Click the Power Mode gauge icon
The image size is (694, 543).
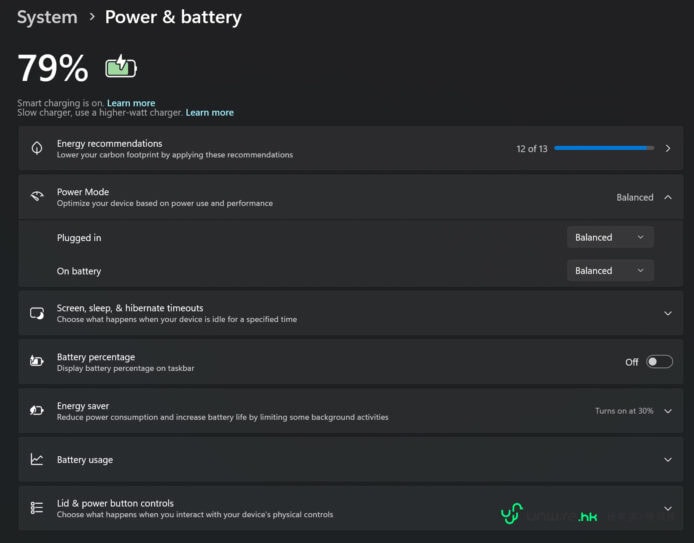click(x=37, y=196)
